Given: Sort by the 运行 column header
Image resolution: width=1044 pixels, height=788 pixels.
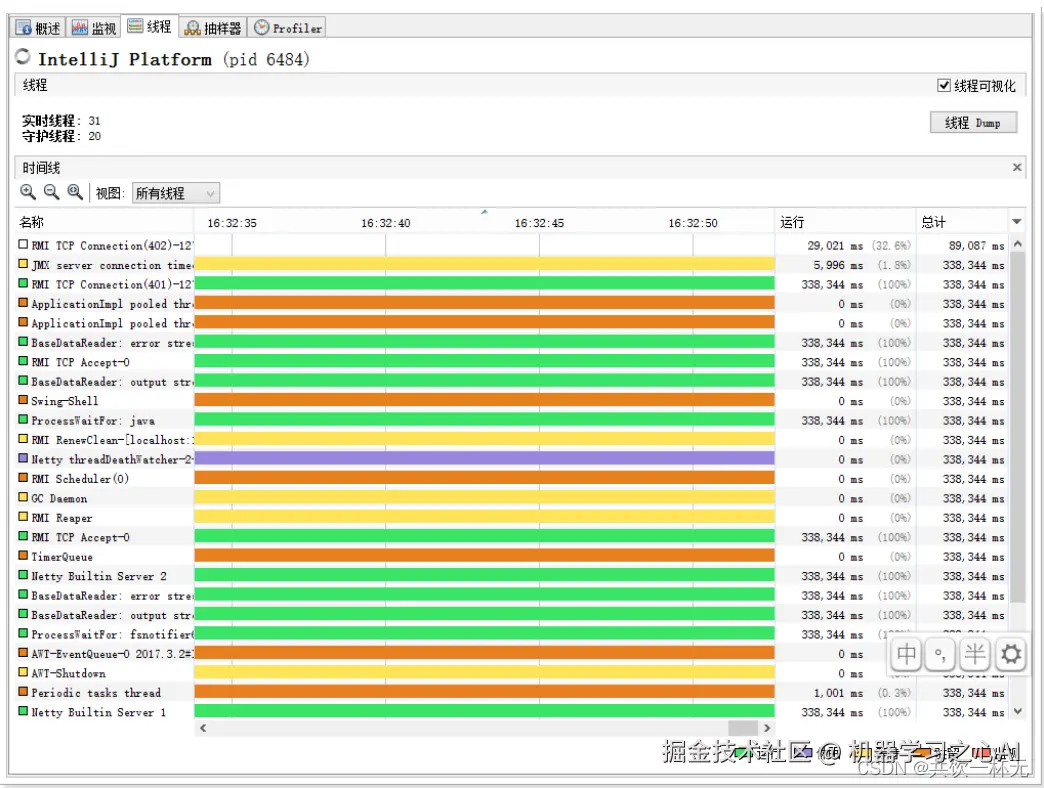Looking at the screenshot, I should click(845, 222).
